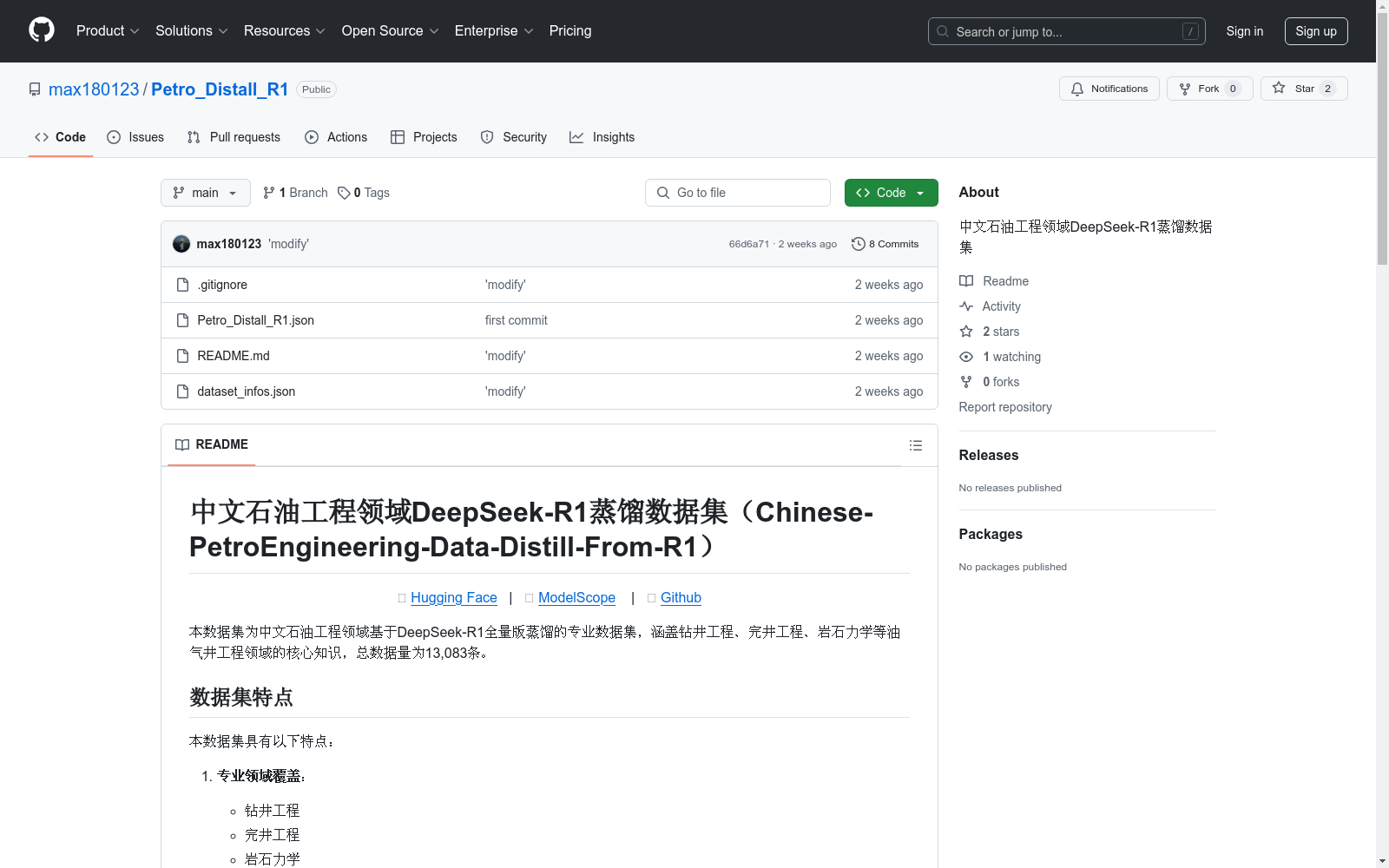Open the dataset_infos.json file
This screenshot has height=868, width=1389.
[246, 391]
